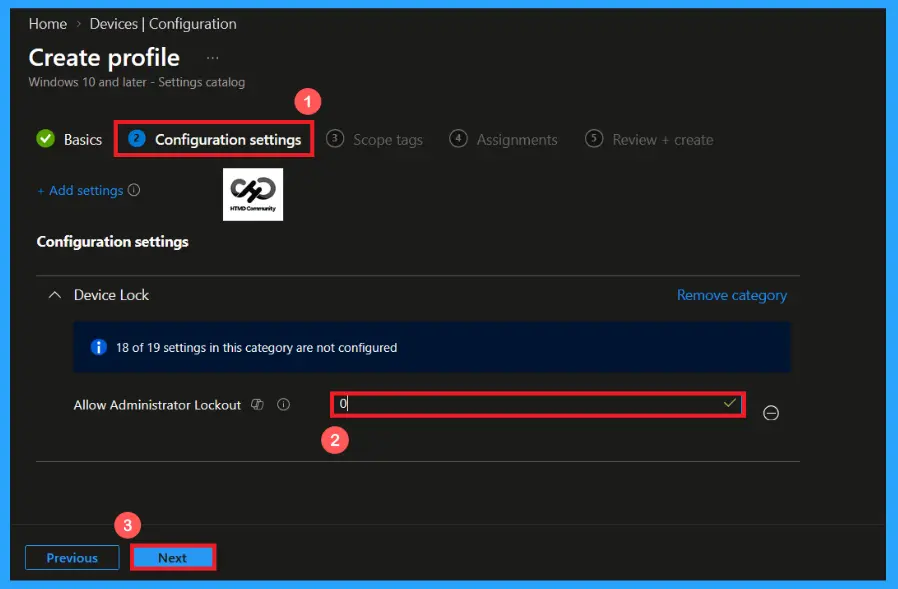Remove the Allow Administrator Lockout setting via minus icon
Image resolution: width=898 pixels, height=589 pixels.
coord(771,413)
